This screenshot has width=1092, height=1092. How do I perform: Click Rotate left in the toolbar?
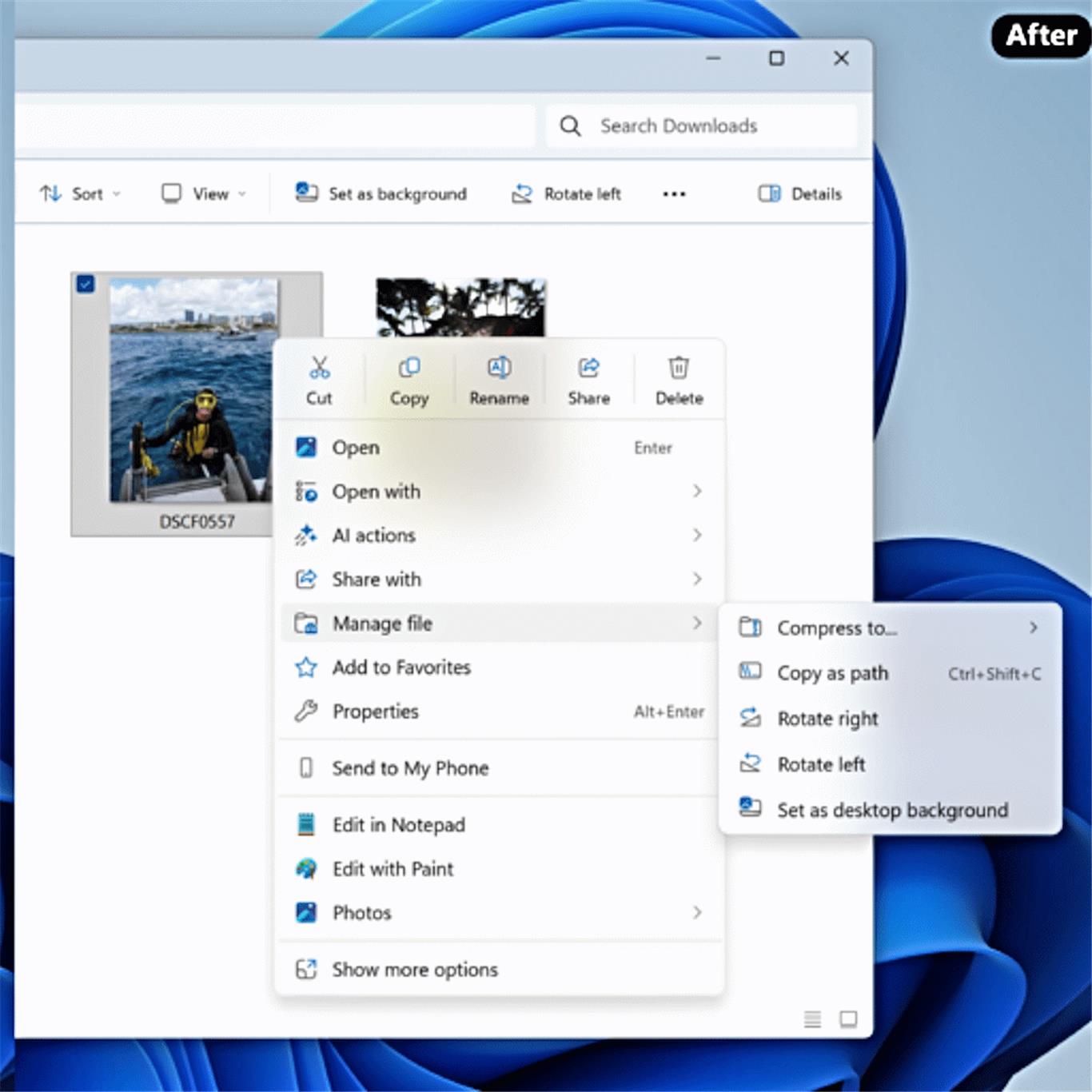566,193
